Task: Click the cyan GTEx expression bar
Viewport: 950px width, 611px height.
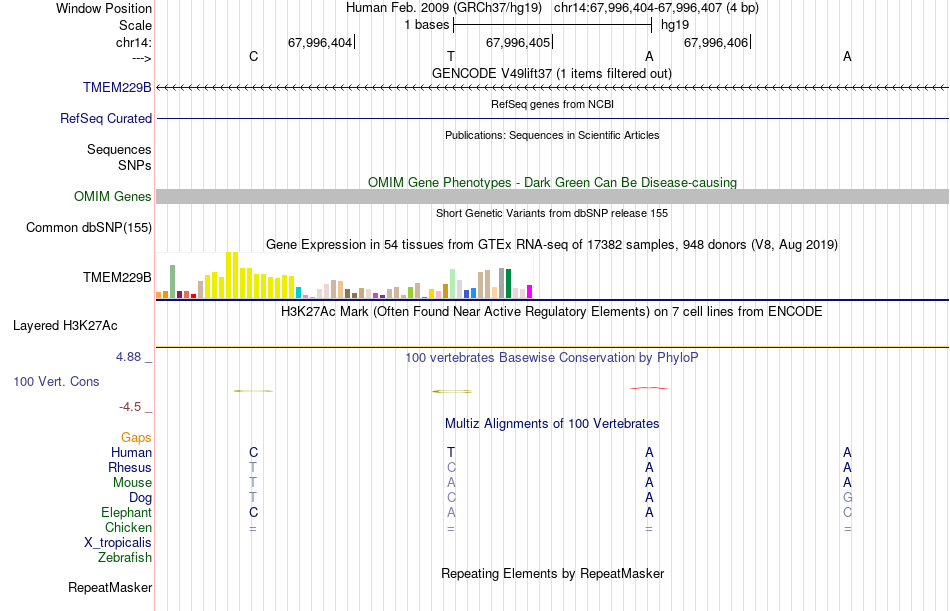Action: tap(299, 293)
